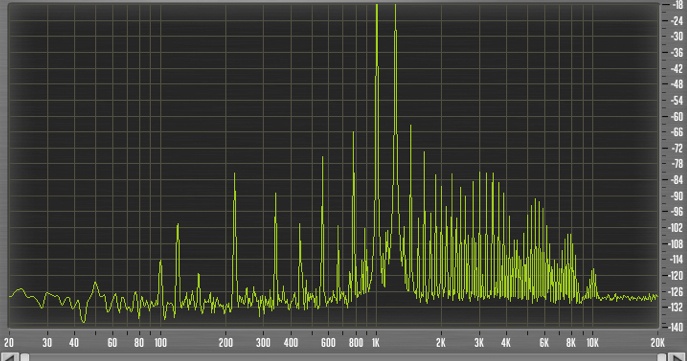Click the -90 dB level label
Screen dimensions: 687x361
676,196
